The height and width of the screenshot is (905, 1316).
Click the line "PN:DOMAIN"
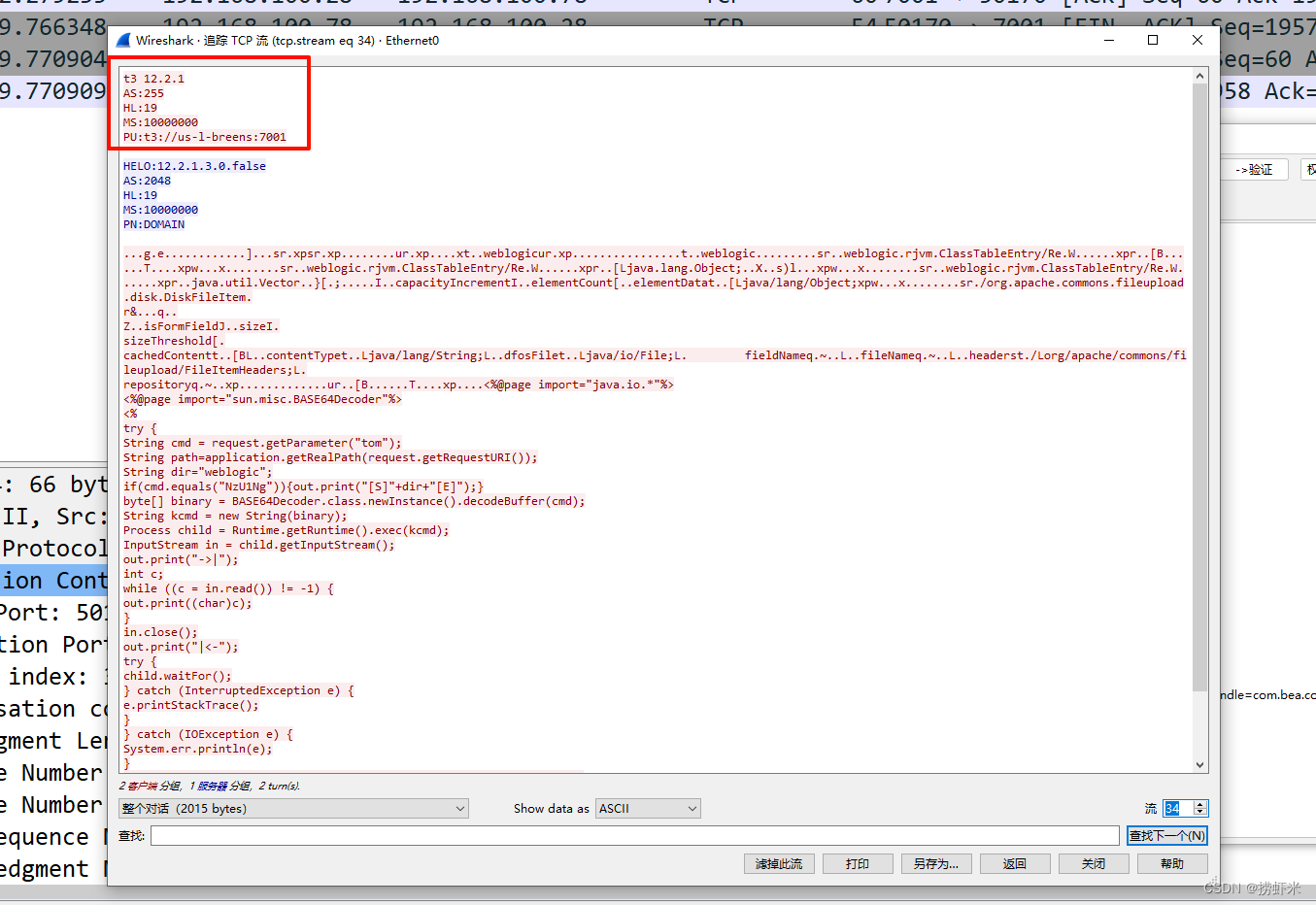pyautogui.click(x=153, y=224)
